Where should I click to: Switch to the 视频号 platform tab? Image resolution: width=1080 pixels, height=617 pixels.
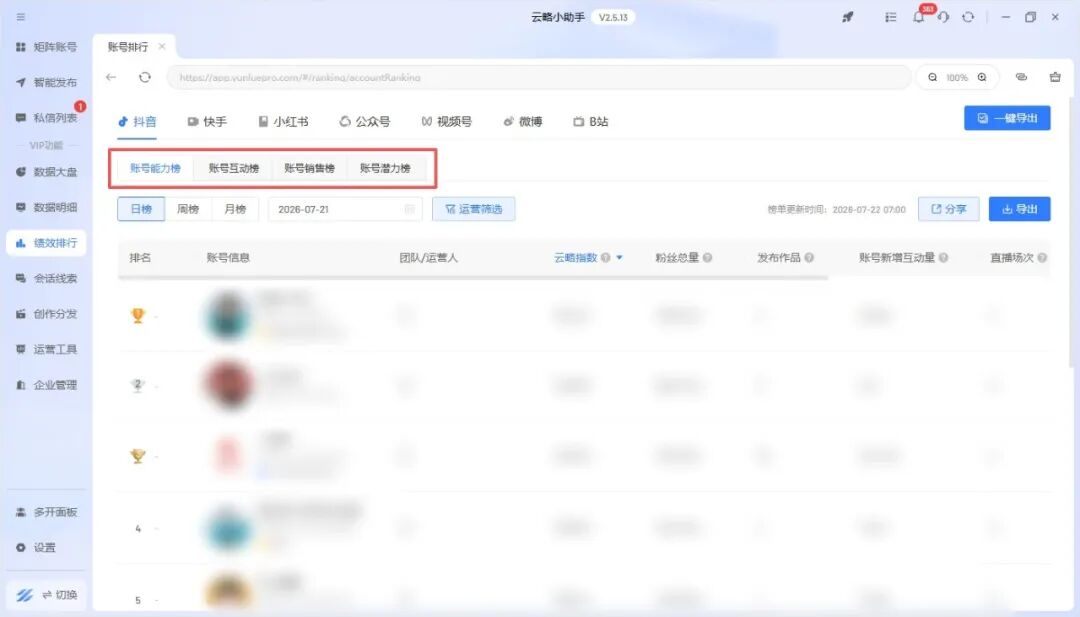tap(446, 122)
